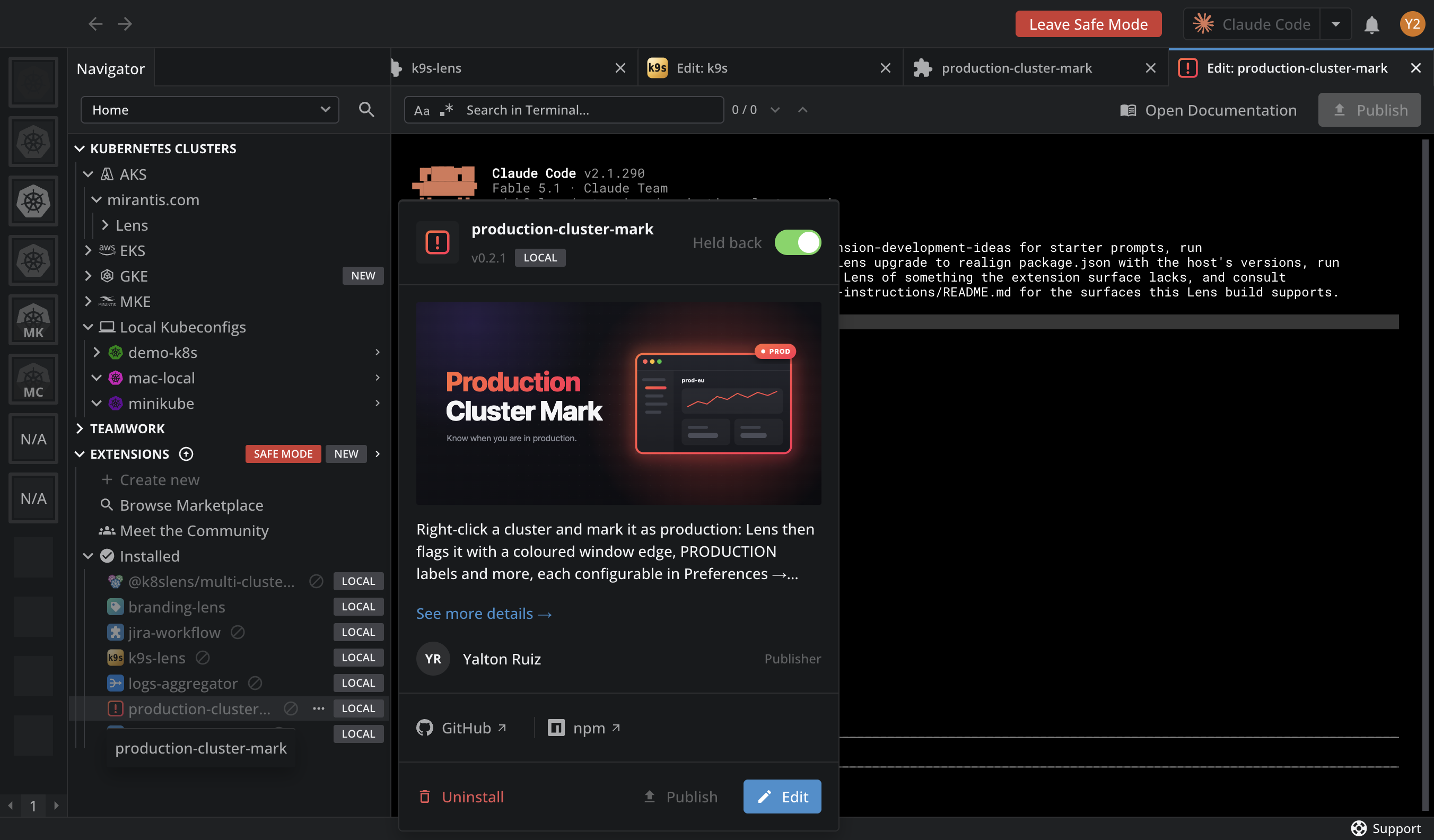The image size is (1434, 840).
Task: Expand the TEAMWORK section
Action: pyautogui.click(x=80, y=428)
